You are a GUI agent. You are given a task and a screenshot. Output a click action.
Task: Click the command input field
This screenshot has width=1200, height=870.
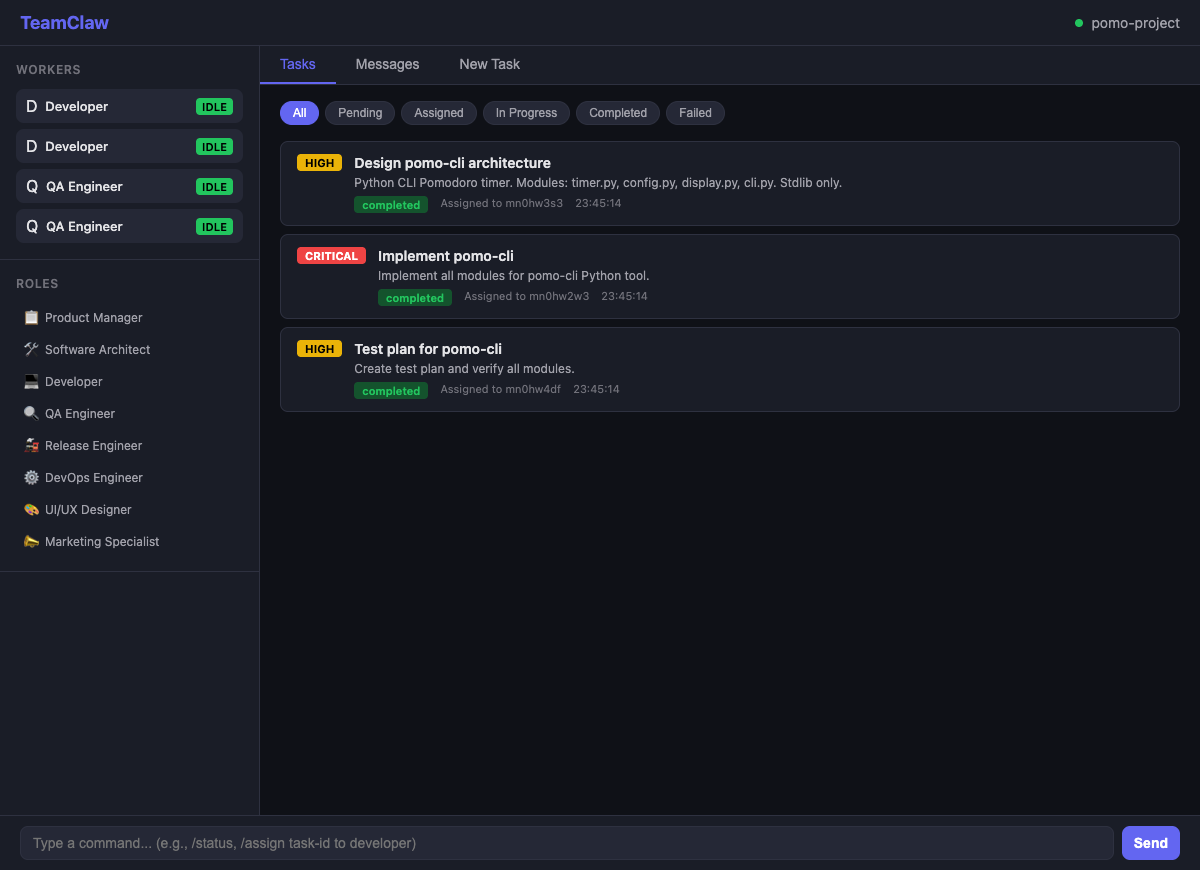click(x=568, y=843)
